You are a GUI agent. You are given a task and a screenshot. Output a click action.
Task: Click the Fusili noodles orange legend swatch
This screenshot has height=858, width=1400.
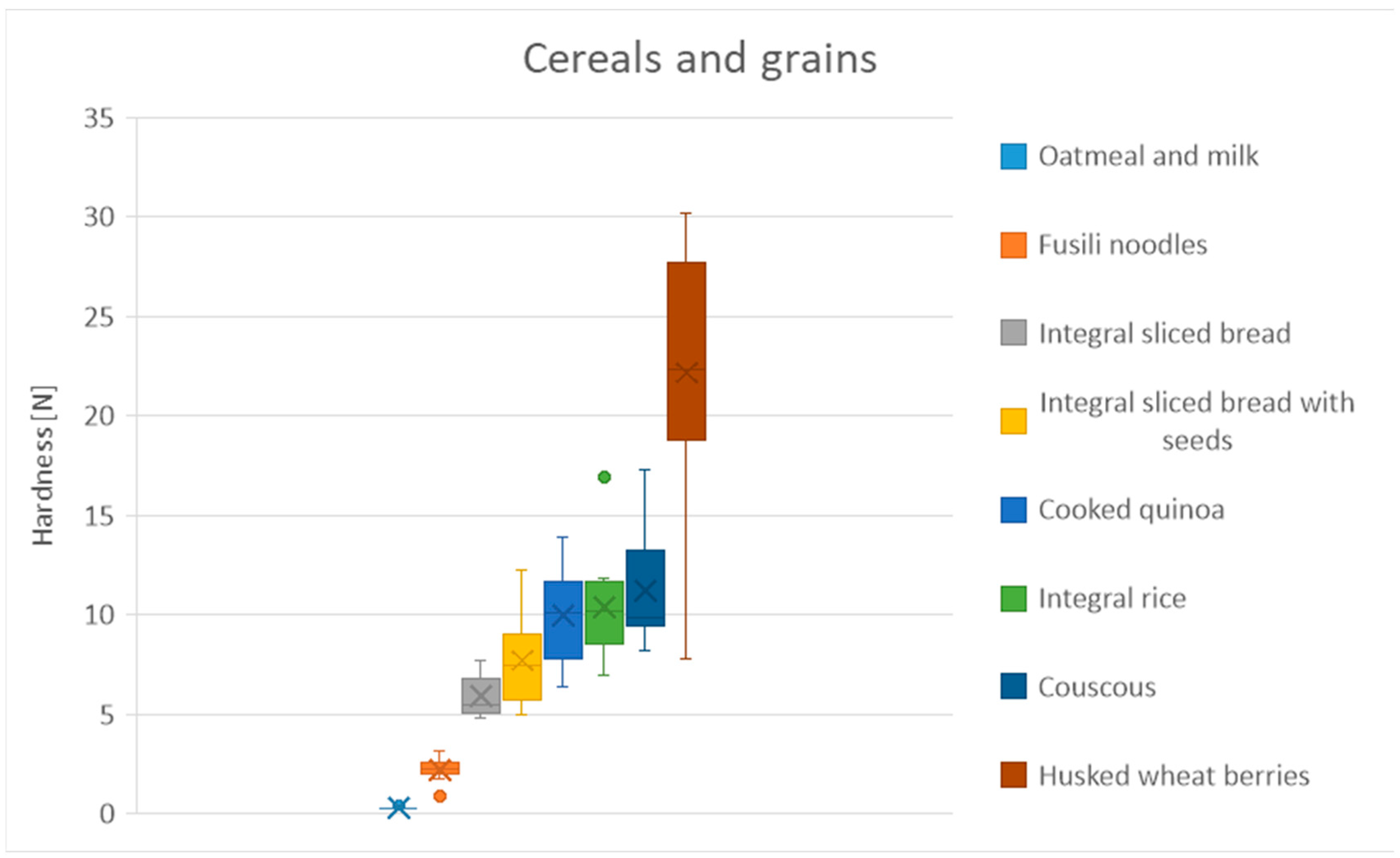click(x=1013, y=245)
